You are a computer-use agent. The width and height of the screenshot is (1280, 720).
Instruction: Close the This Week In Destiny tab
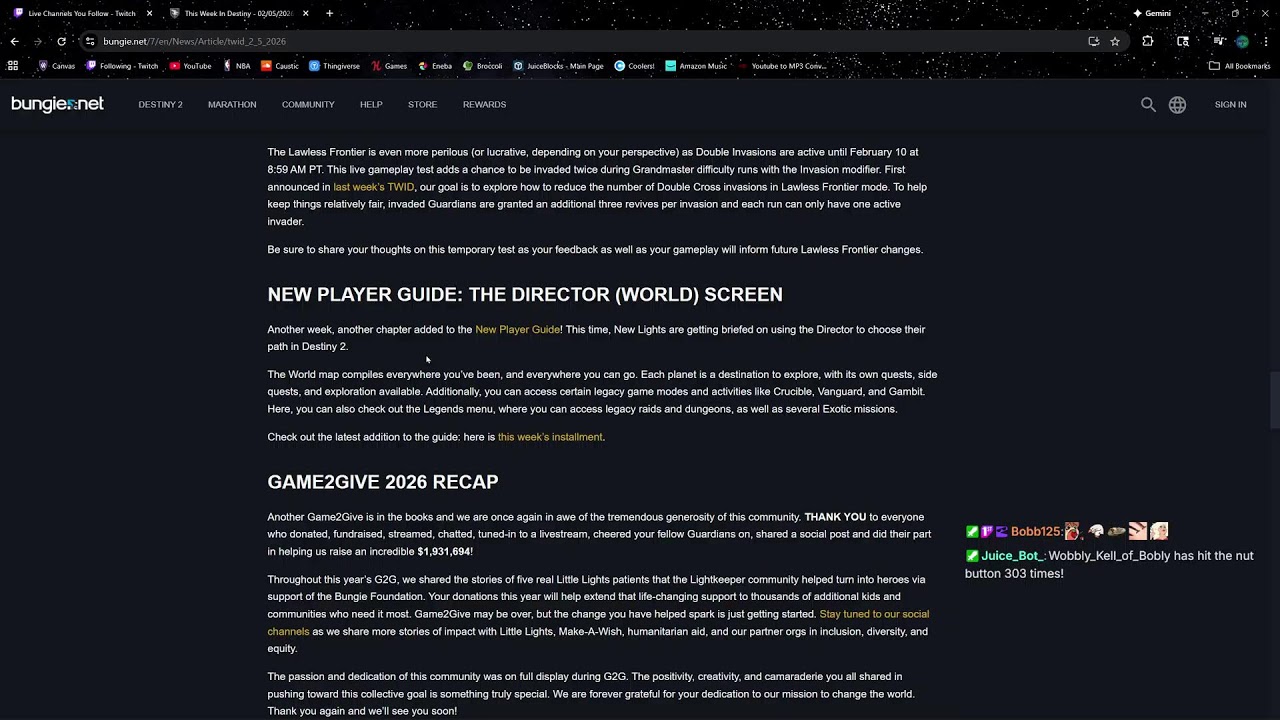pos(305,13)
